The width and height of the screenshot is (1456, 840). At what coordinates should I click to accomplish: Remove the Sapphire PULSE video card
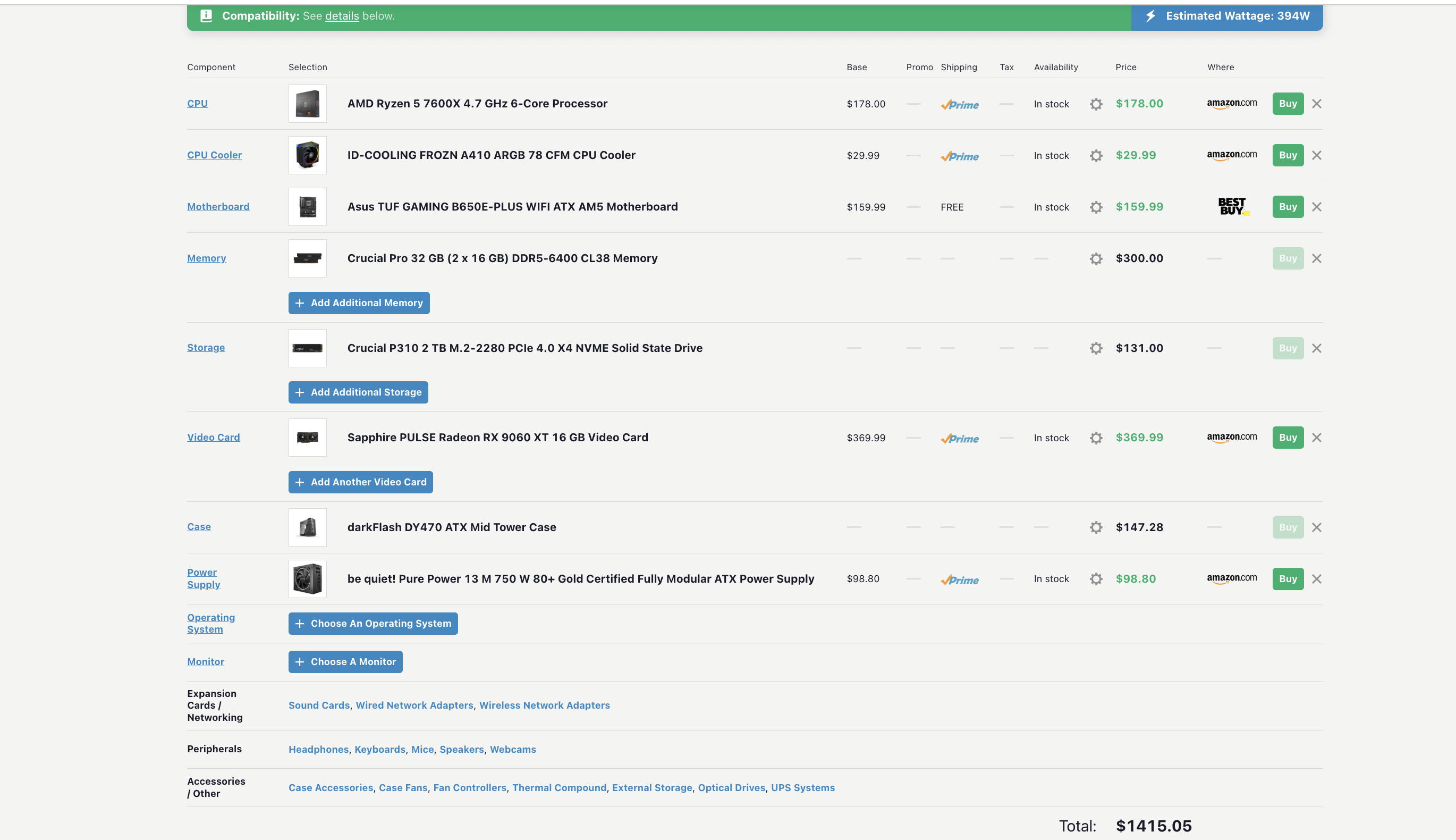click(x=1316, y=438)
